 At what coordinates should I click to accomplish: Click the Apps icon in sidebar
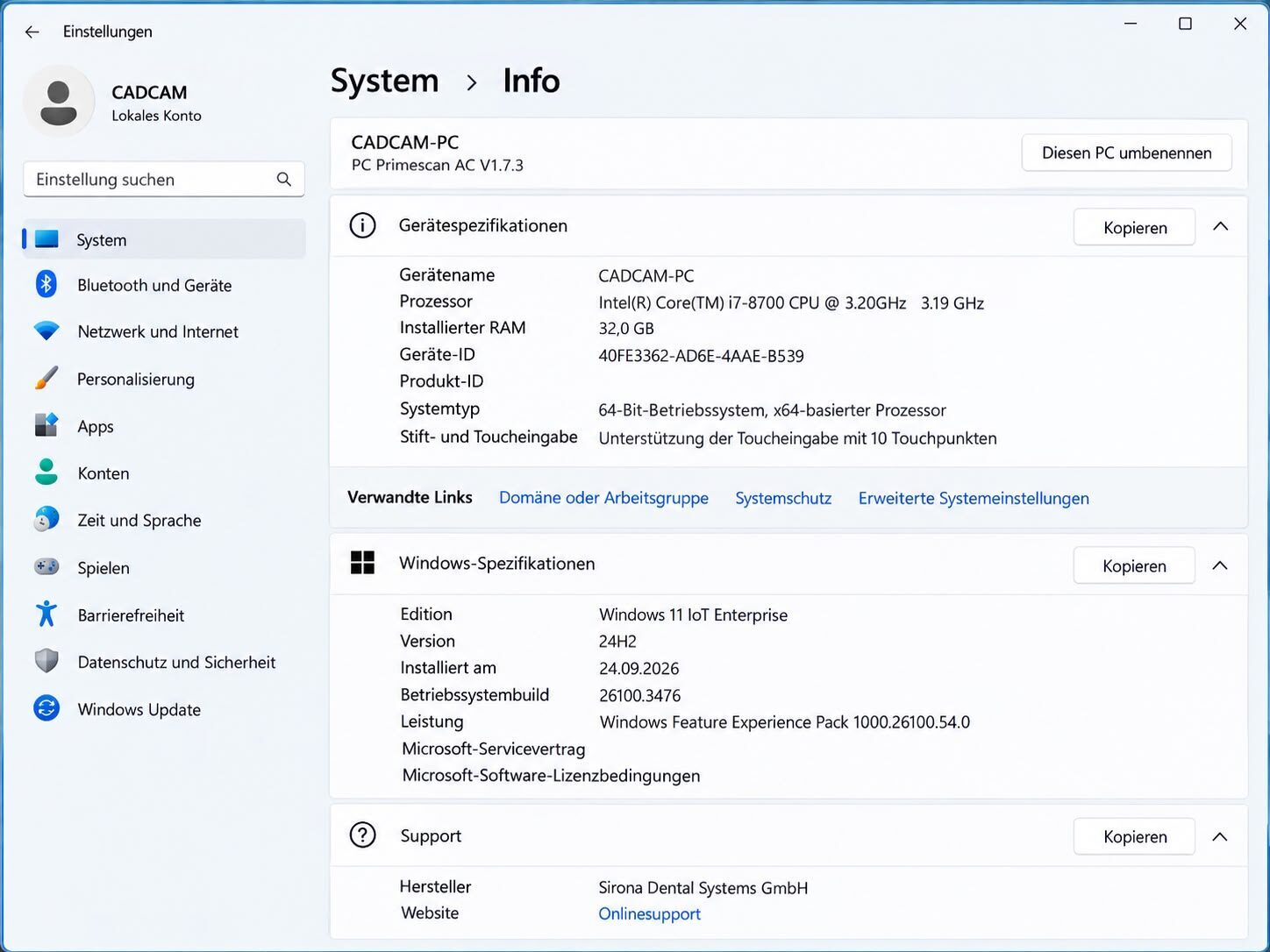click(46, 425)
